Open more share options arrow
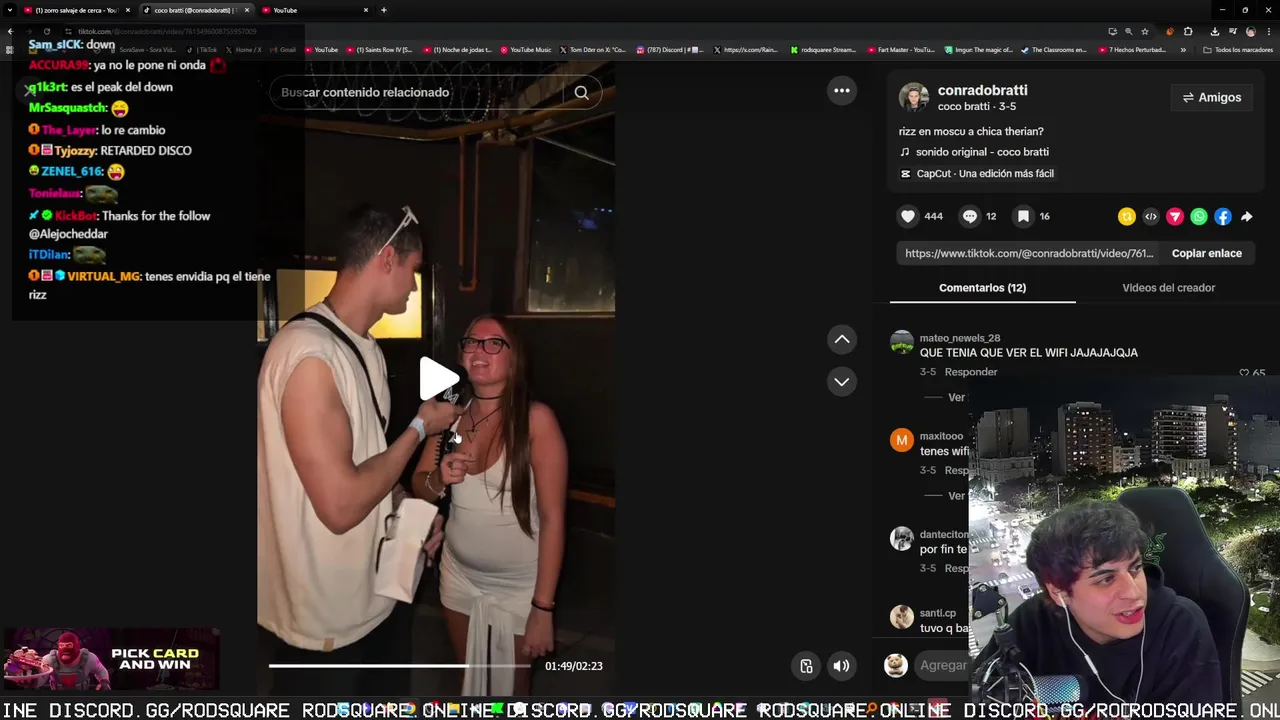The width and height of the screenshot is (1280, 720). tap(1247, 216)
